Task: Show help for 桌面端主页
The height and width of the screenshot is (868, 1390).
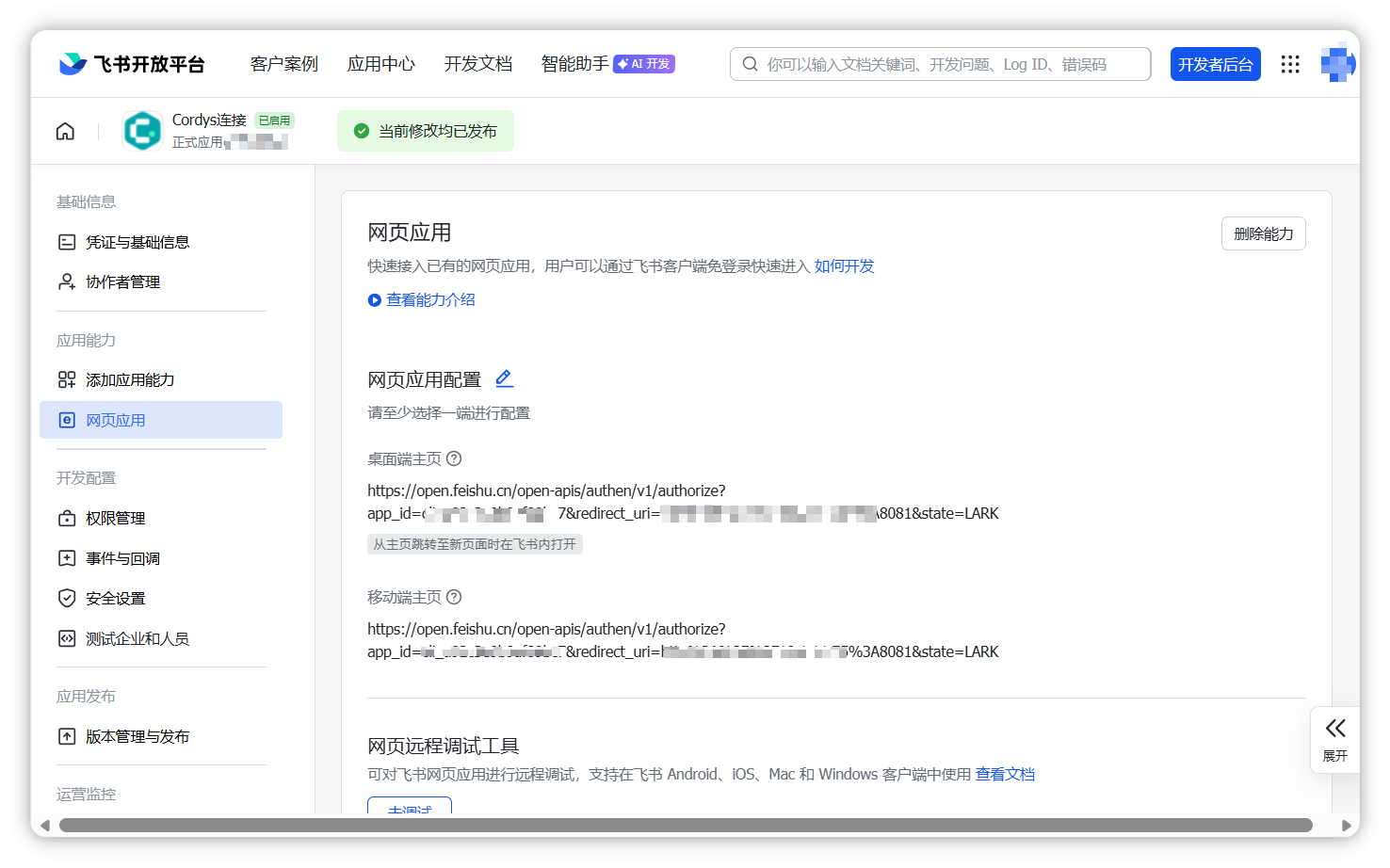Action: click(x=454, y=458)
